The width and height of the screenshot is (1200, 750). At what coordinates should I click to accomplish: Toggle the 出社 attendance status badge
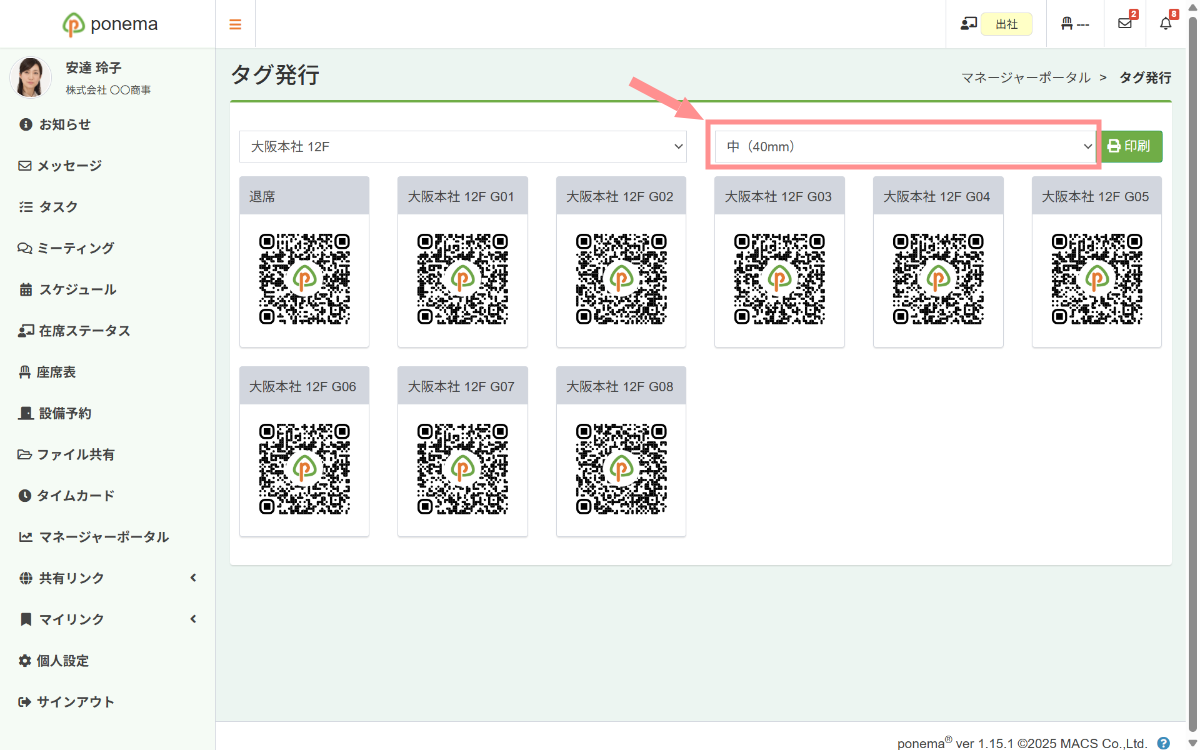click(x=1006, y=24)
